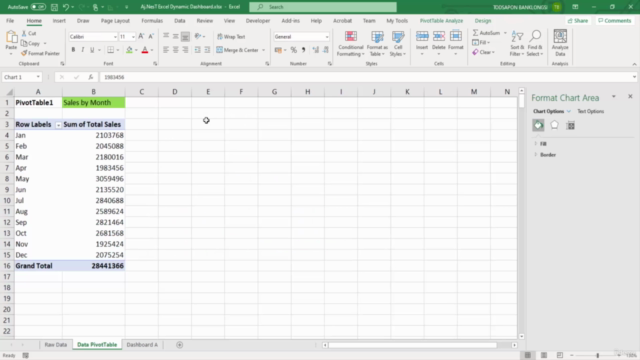Click the Share button
Screen dimensions: 640x360
(578, 20)
